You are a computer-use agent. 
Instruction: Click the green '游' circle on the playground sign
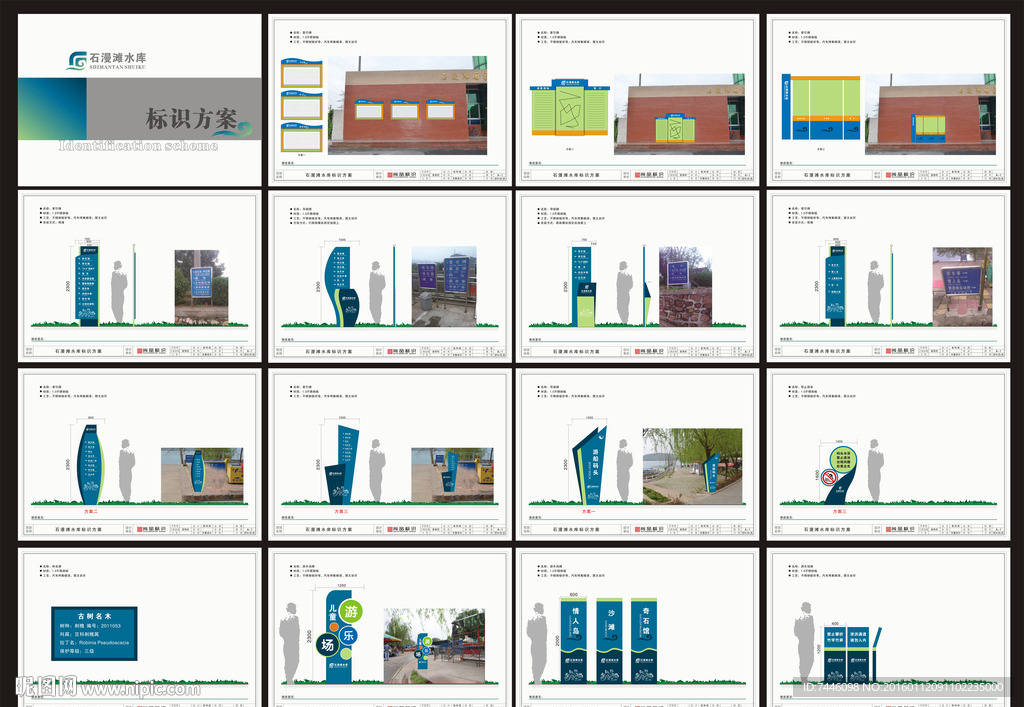point(351,611)
